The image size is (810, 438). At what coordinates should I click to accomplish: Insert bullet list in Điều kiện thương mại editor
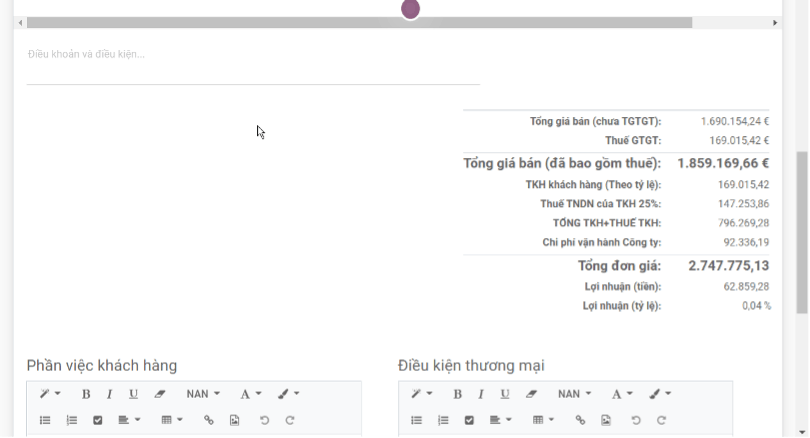(x=416, y=420)
